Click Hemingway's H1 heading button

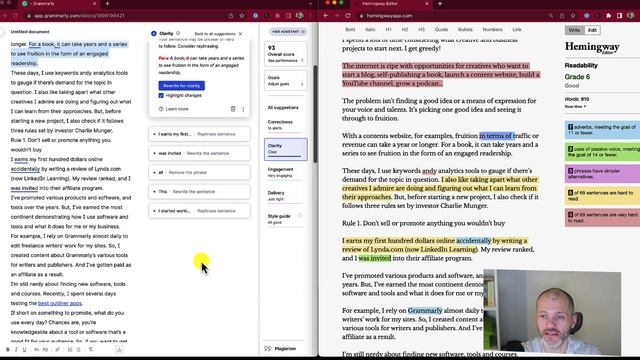[x=389, y=29]
